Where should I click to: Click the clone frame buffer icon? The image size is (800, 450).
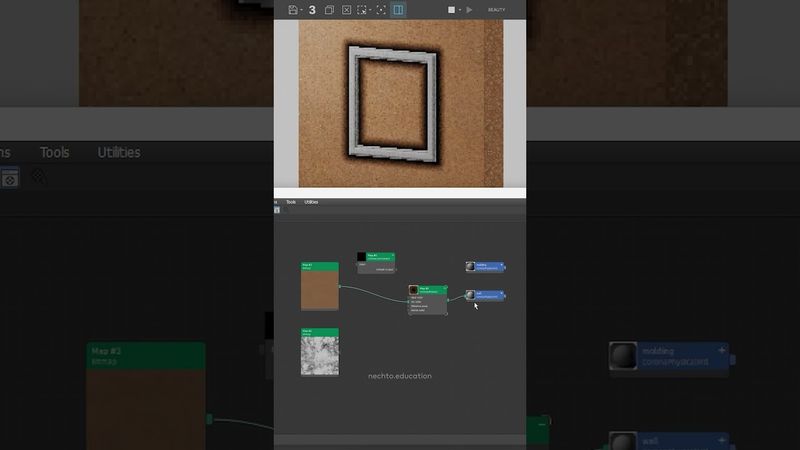[329, 10]
